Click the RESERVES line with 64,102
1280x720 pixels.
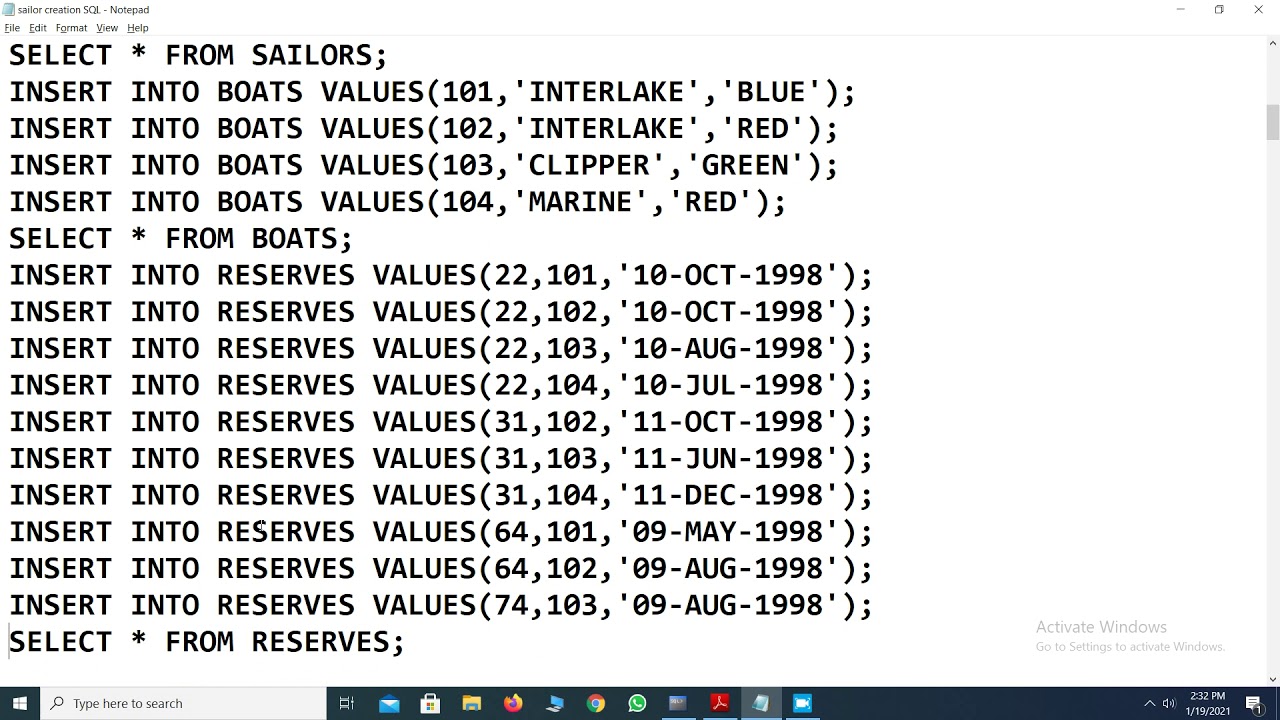[441, 569]
